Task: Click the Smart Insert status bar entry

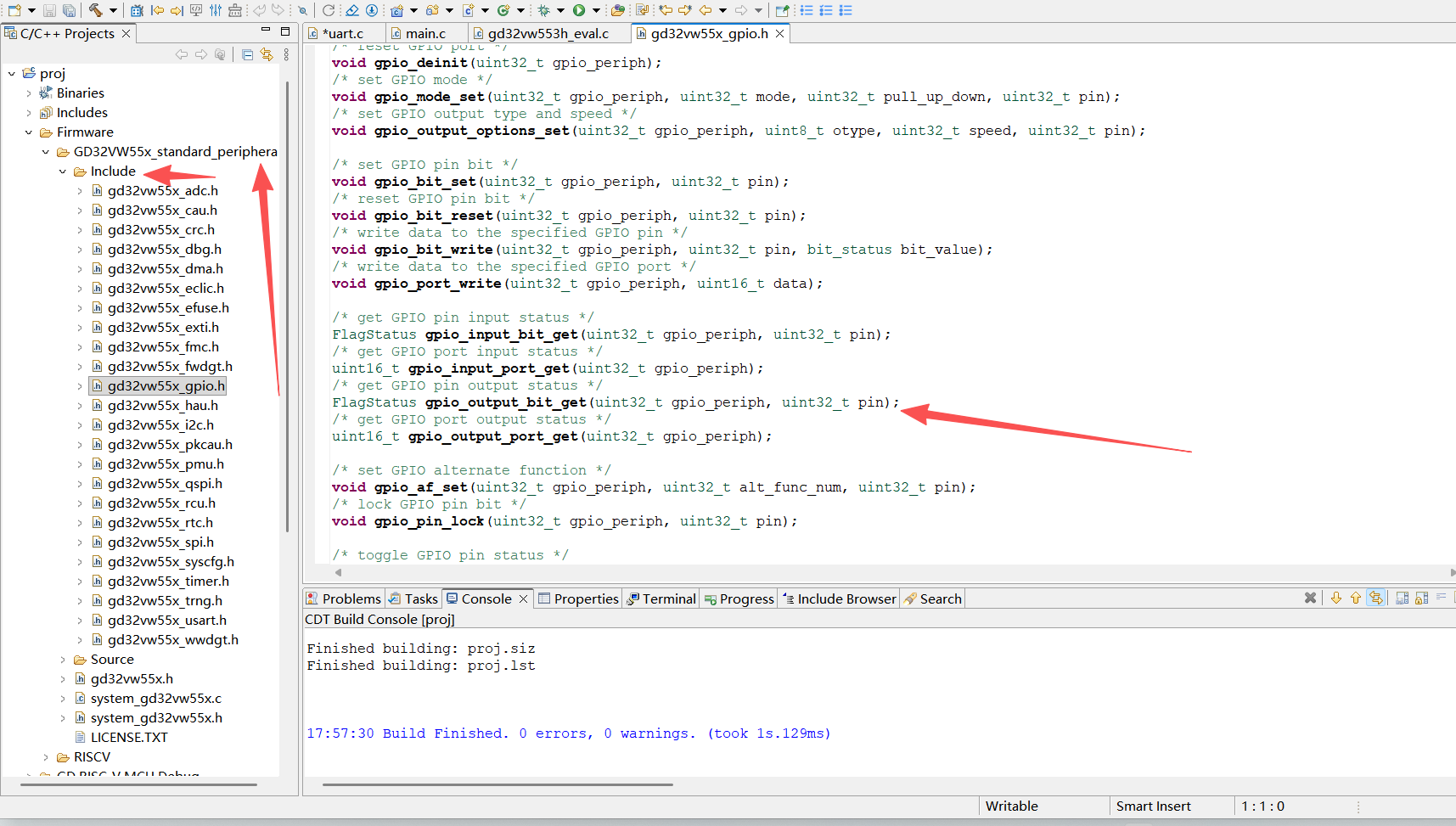Action: click(1153, 806)
